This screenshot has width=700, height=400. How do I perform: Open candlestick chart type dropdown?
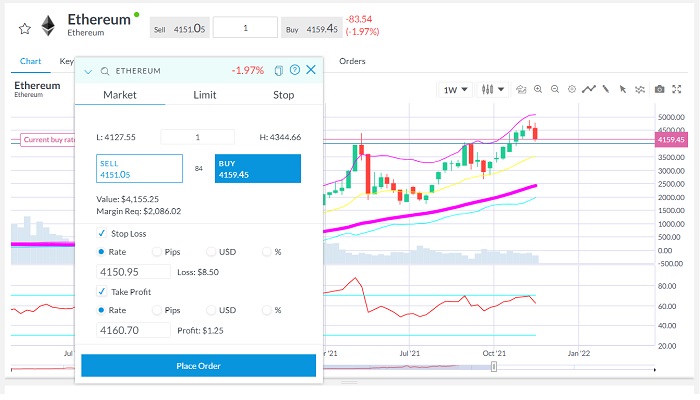[x=492, y=89]
